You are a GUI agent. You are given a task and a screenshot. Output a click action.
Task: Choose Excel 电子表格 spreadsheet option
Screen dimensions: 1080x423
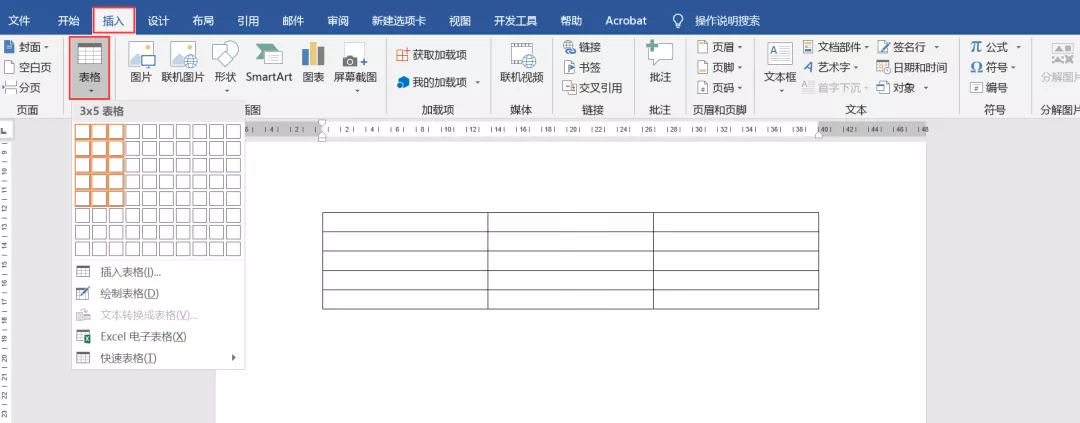click(158, 336)
